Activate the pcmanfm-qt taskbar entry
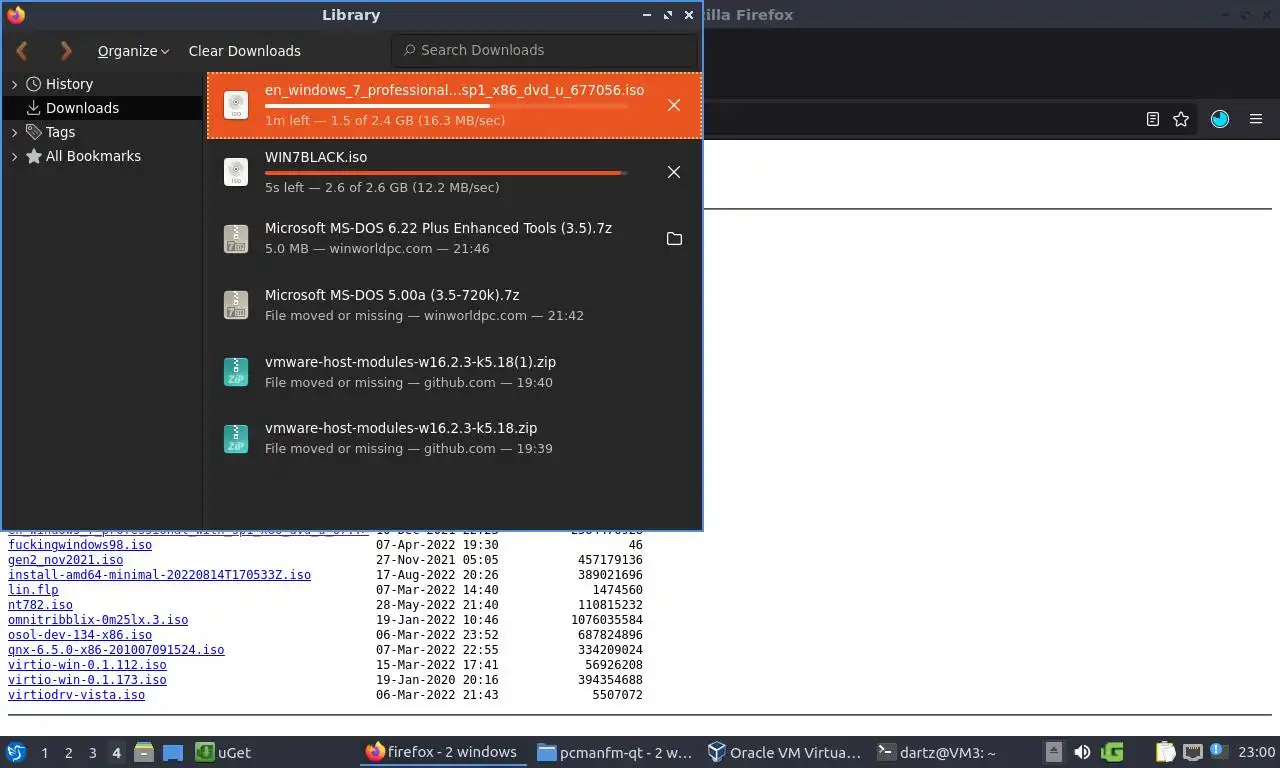Viewport: 1280px width, 768px height. (614, 752)
